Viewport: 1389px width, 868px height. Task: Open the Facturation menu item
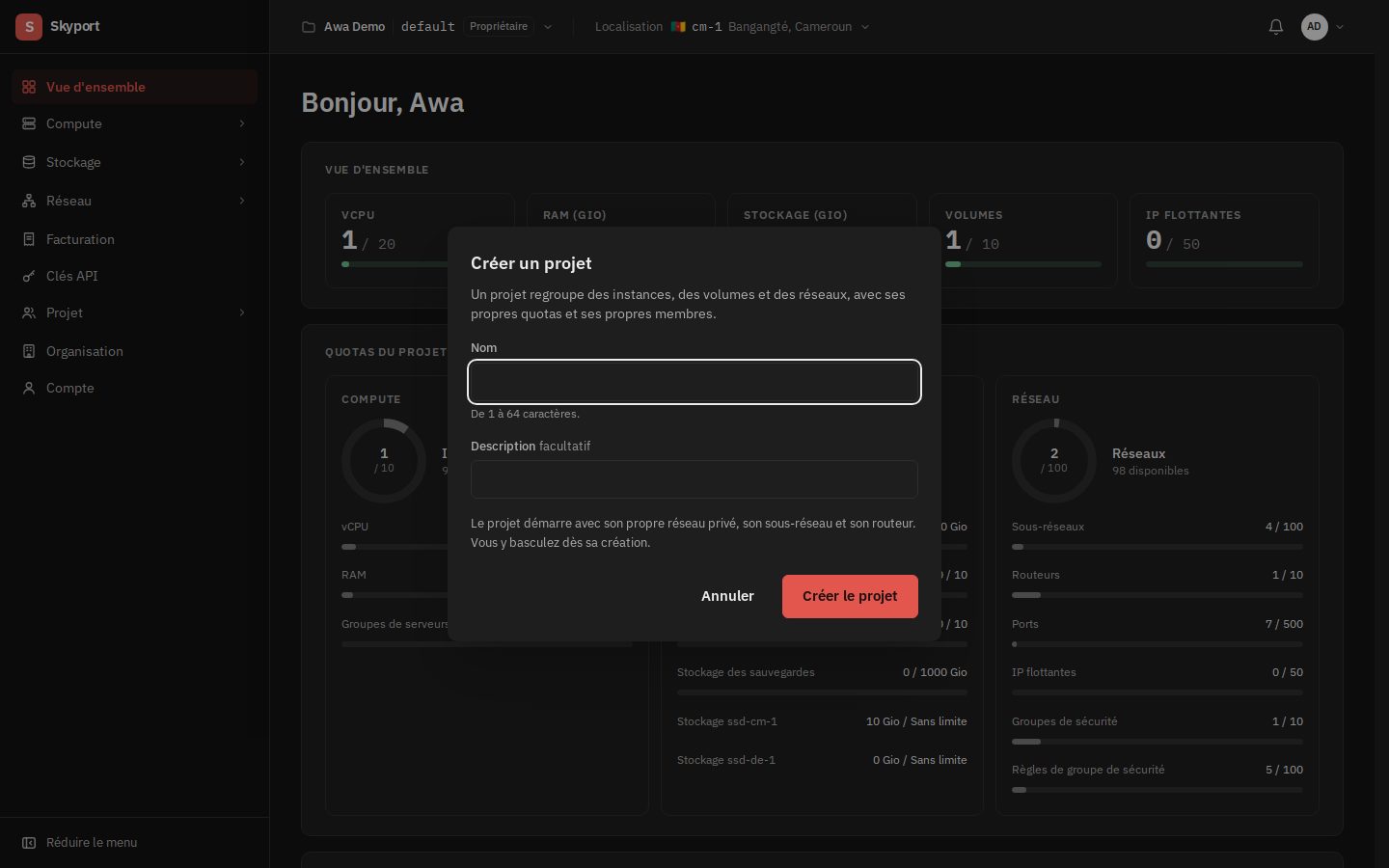point(135,239)
